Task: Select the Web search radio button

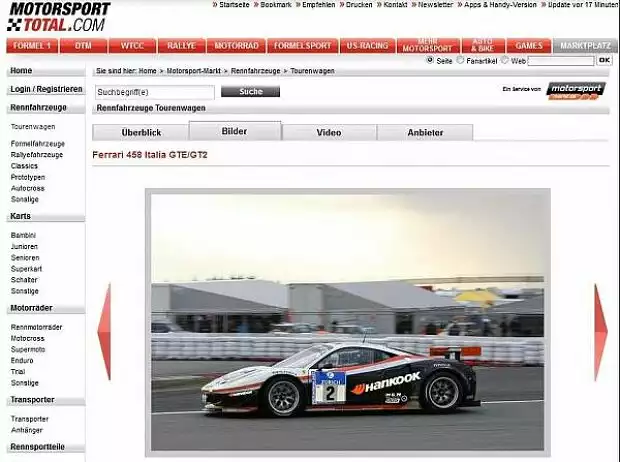Action: tap(505, 60)
